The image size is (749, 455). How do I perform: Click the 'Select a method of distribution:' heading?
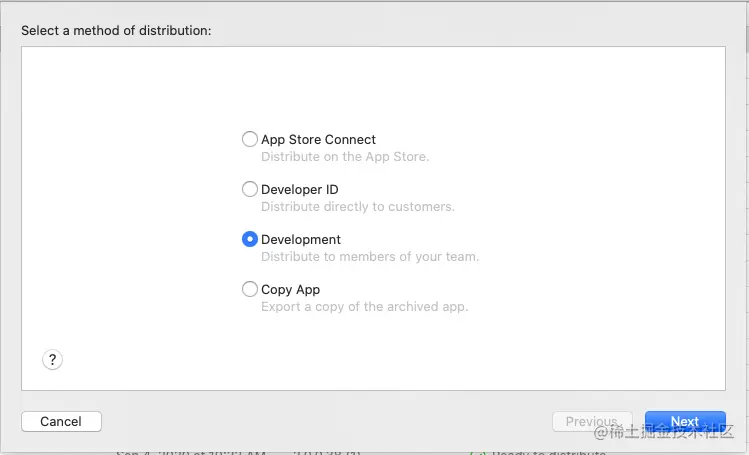click(x=116, y=31)
